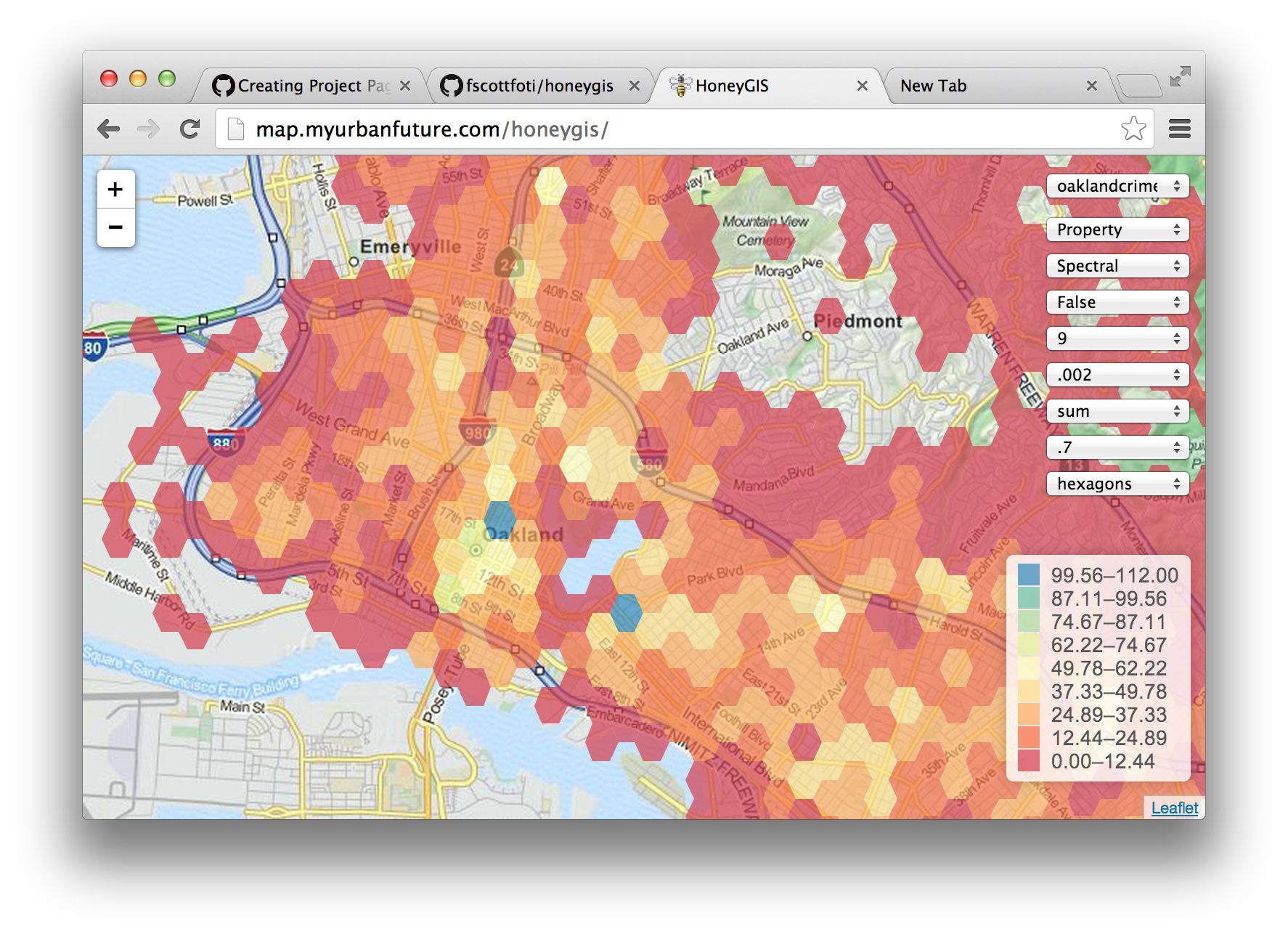1288x934 pixels.
Task: Open the oaklandcrime dataset dropdown
Action: (1117, 187)
